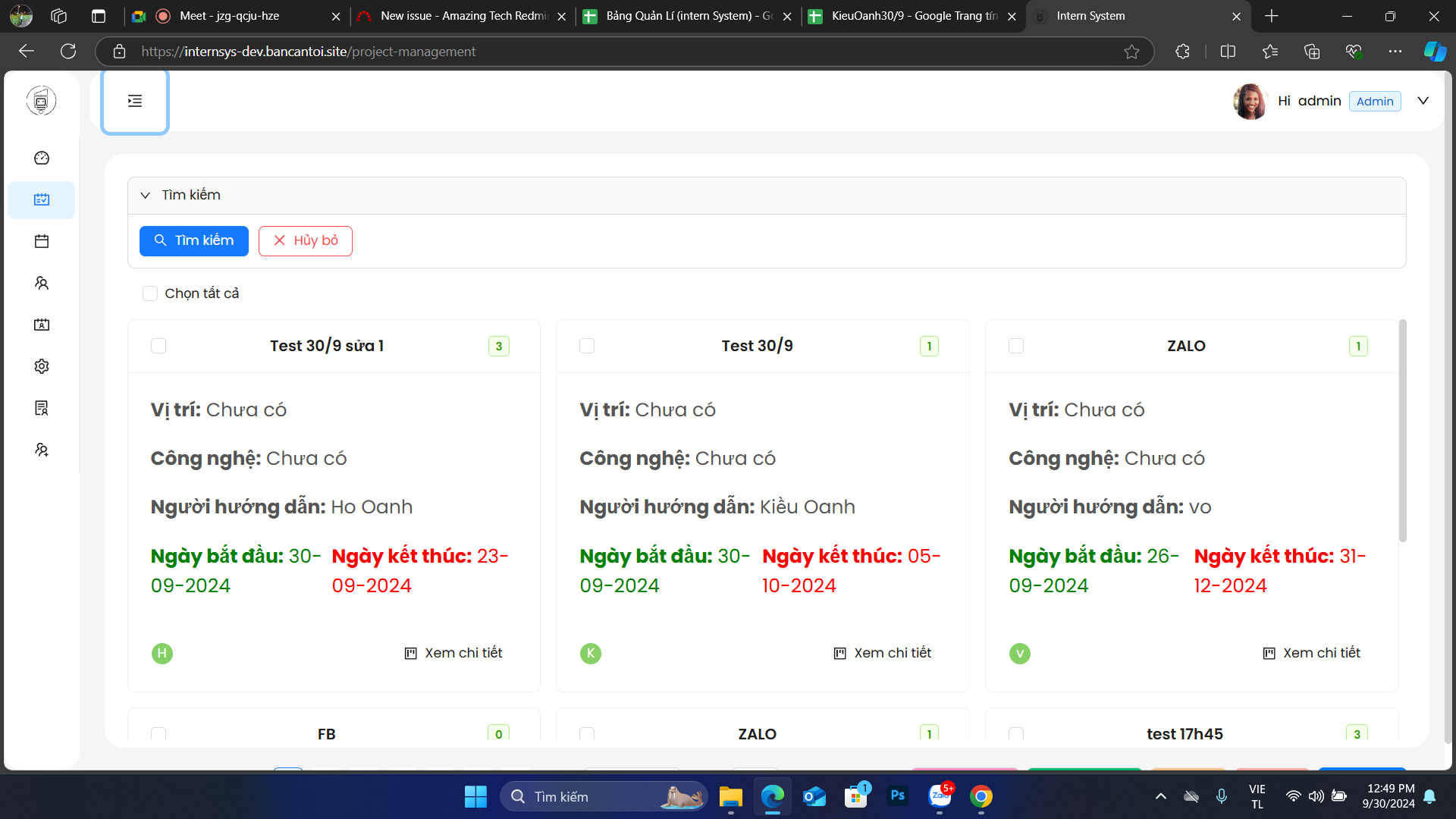Open the dashboard gauge sidebar icon
The image size is (1456, 819).
pyautogui.click(x=42, y=158)
